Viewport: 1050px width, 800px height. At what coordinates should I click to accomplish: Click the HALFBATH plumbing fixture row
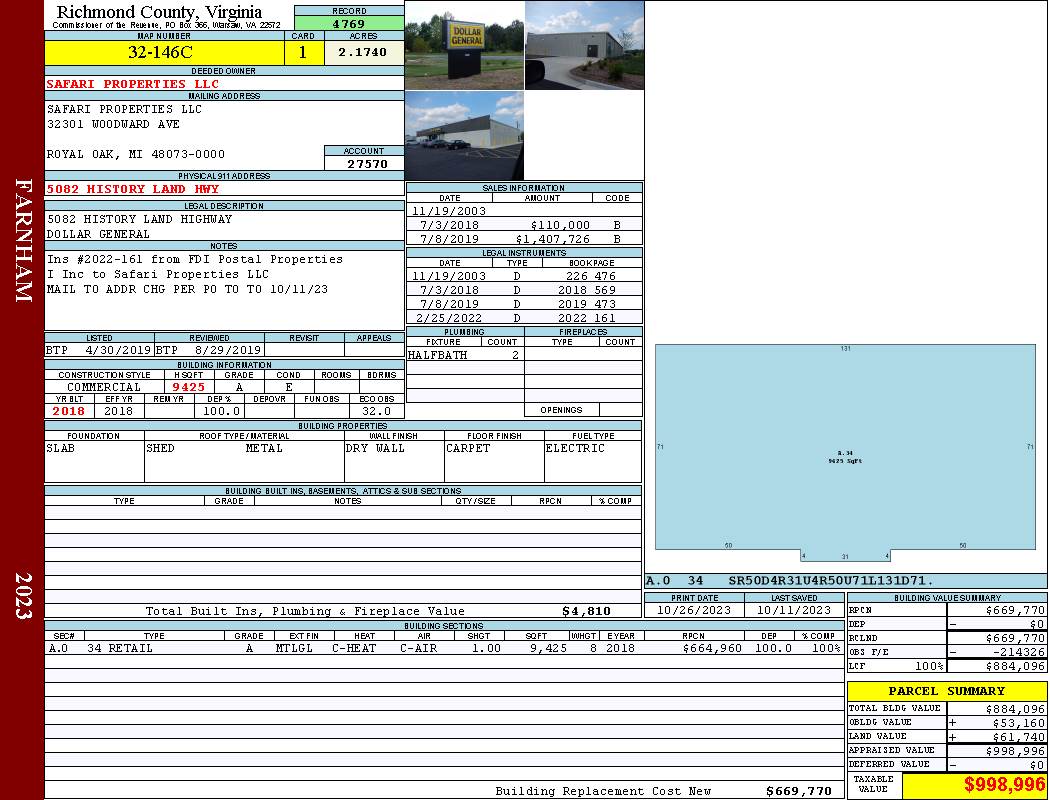coord(464,355)
